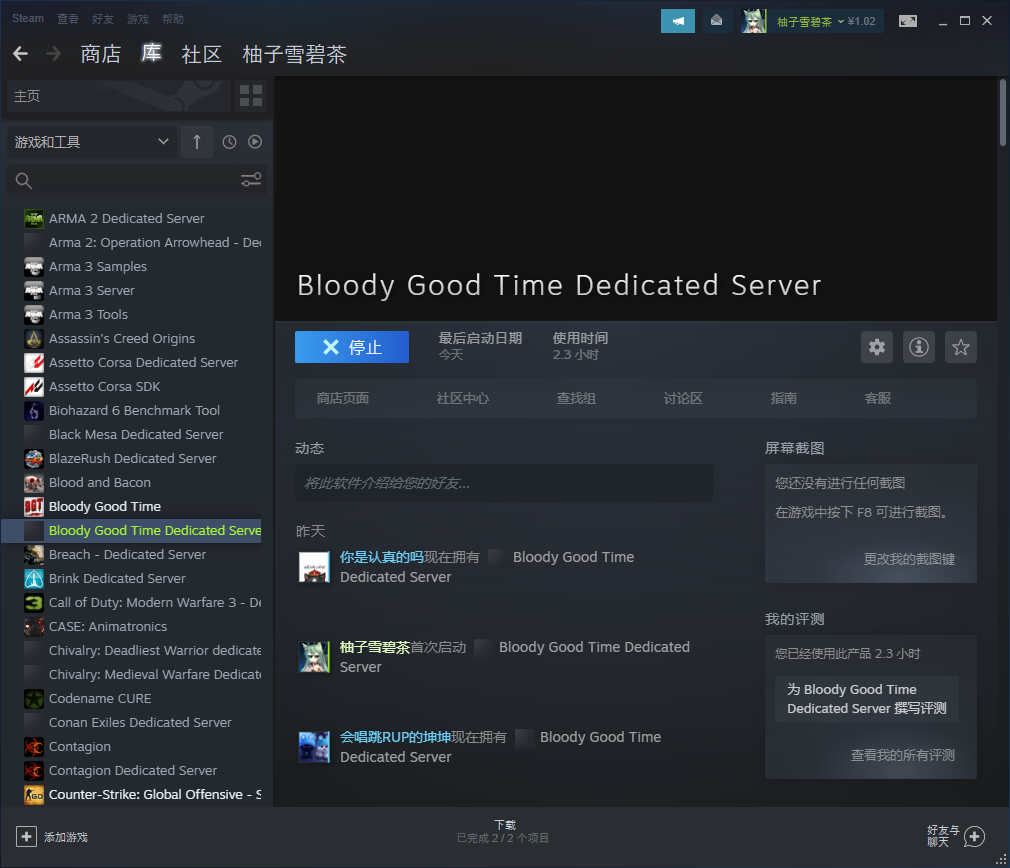Open the 游戏和工具 collection dropdown

[x=90, y=141]
